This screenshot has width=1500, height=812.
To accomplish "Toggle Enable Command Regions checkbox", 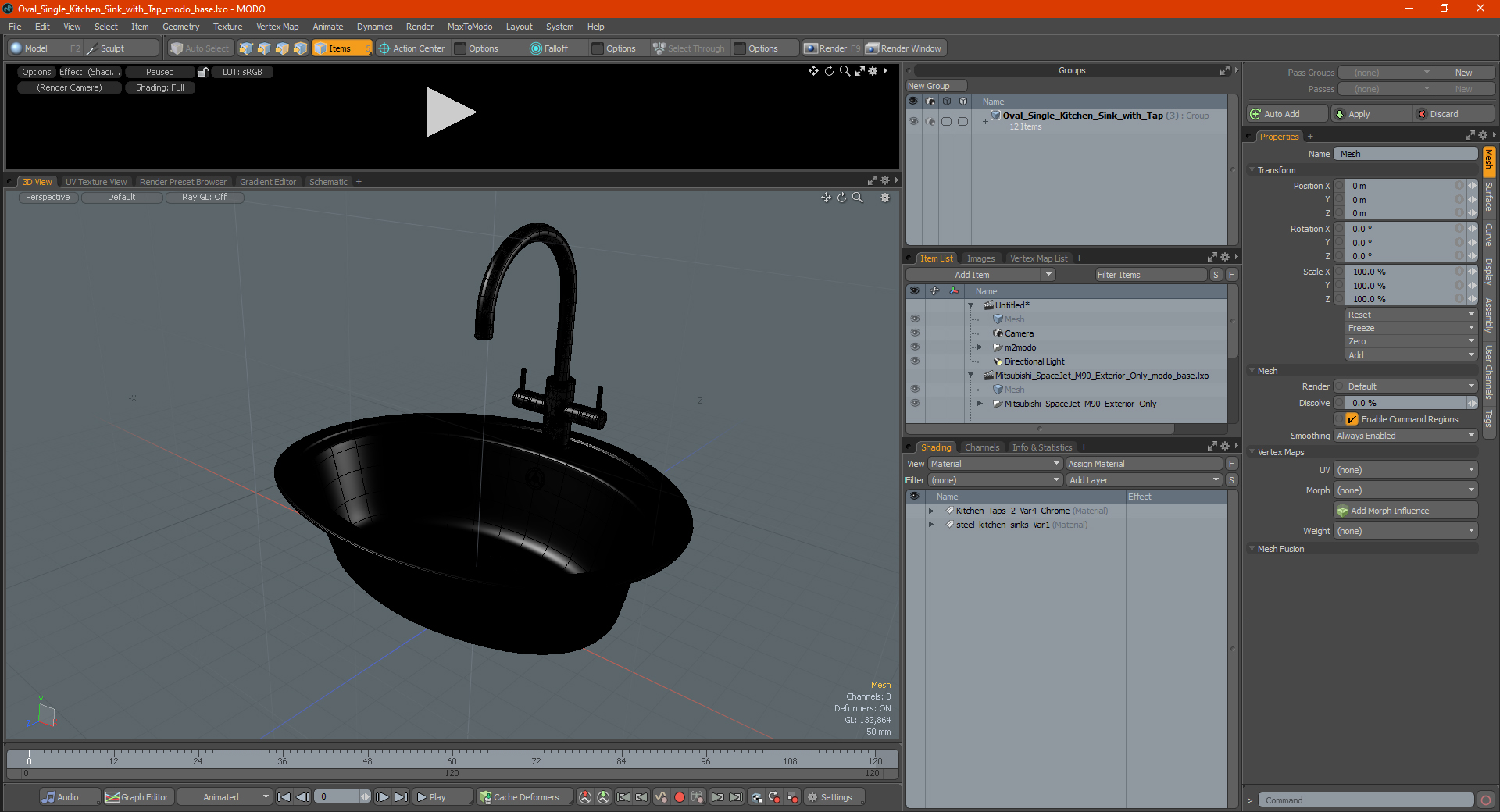I will (1352, 419).
